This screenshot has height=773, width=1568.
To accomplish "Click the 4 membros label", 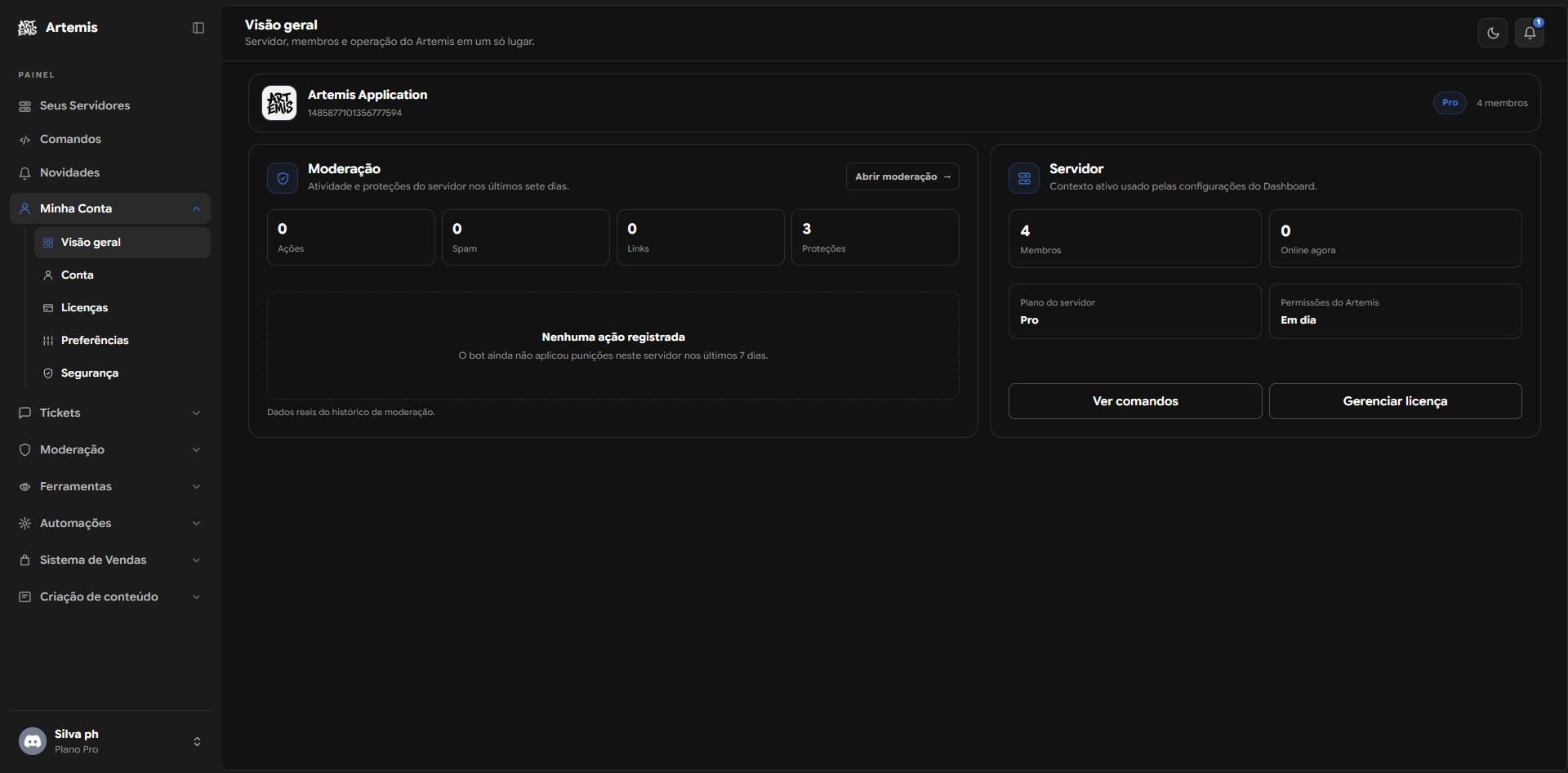I will coord(1502,103).
